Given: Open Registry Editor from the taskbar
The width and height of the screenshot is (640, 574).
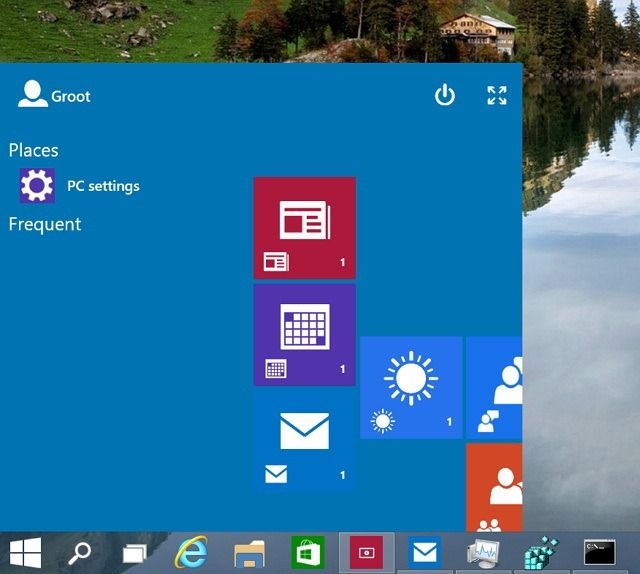Looking at the screenshot, I should coord(541,552).
